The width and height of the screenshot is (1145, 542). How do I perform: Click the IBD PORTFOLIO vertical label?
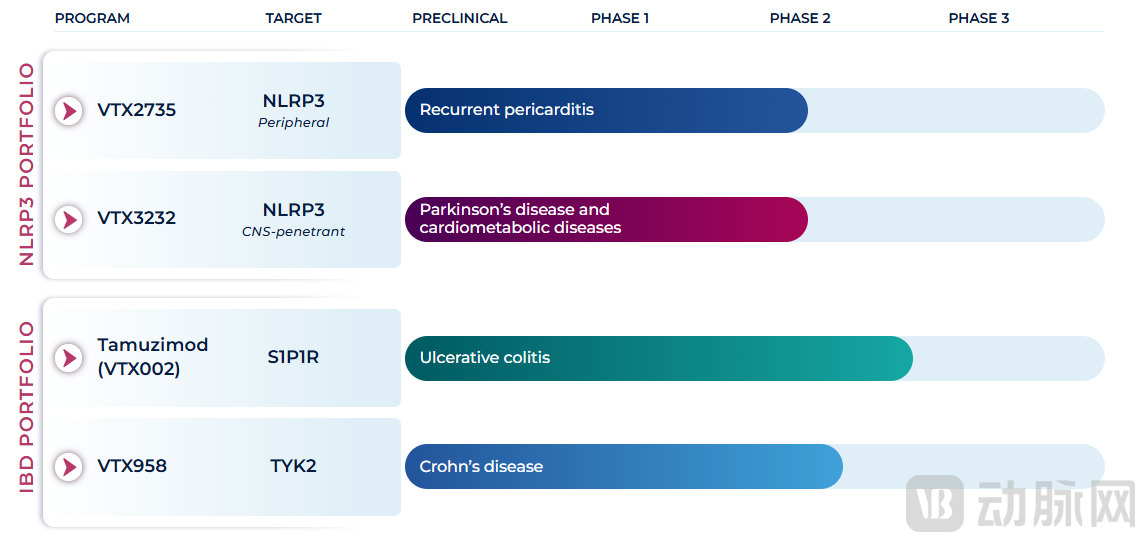coord(26,407)
